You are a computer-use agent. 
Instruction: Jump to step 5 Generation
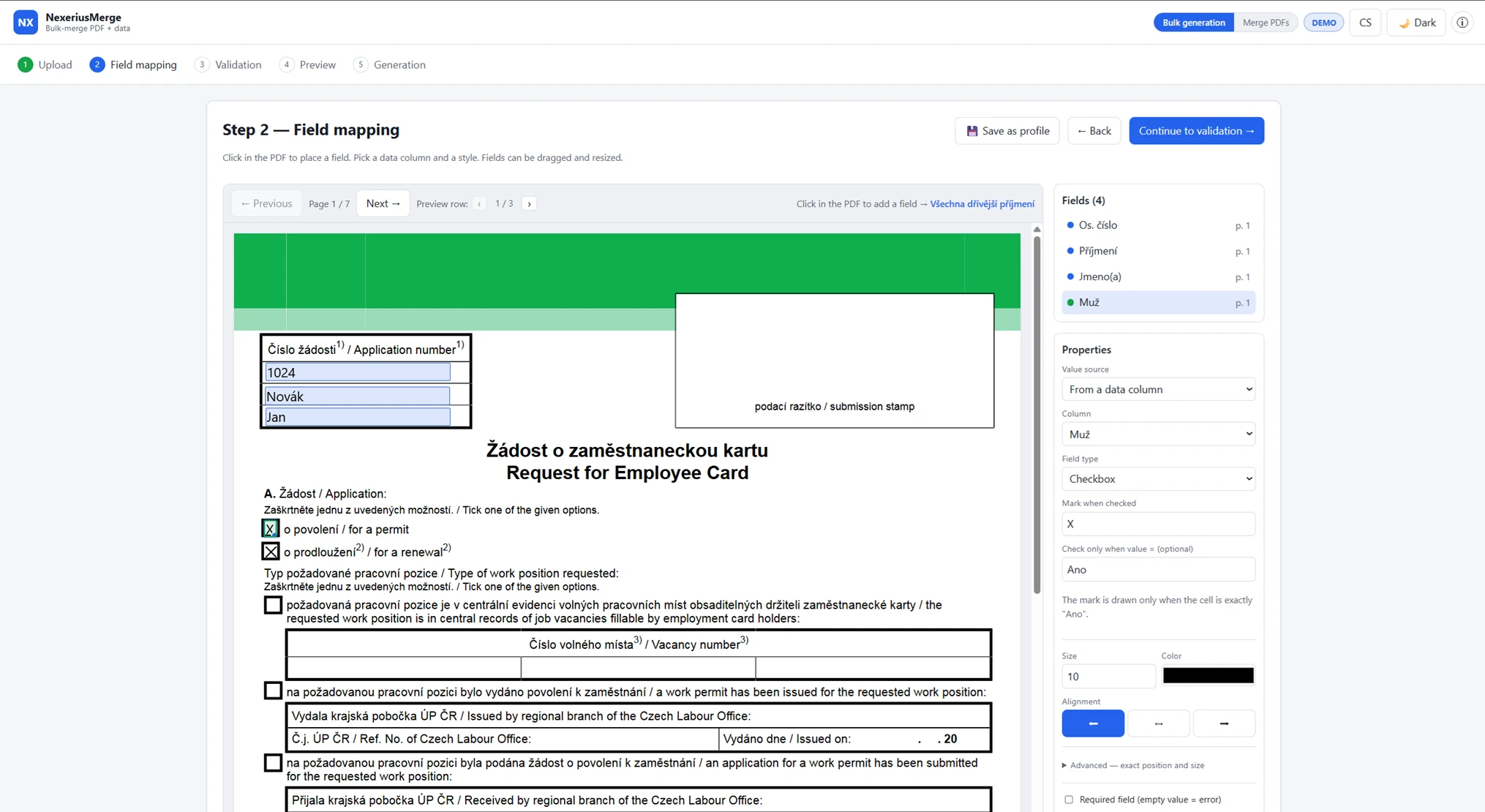tap(389, 64)
